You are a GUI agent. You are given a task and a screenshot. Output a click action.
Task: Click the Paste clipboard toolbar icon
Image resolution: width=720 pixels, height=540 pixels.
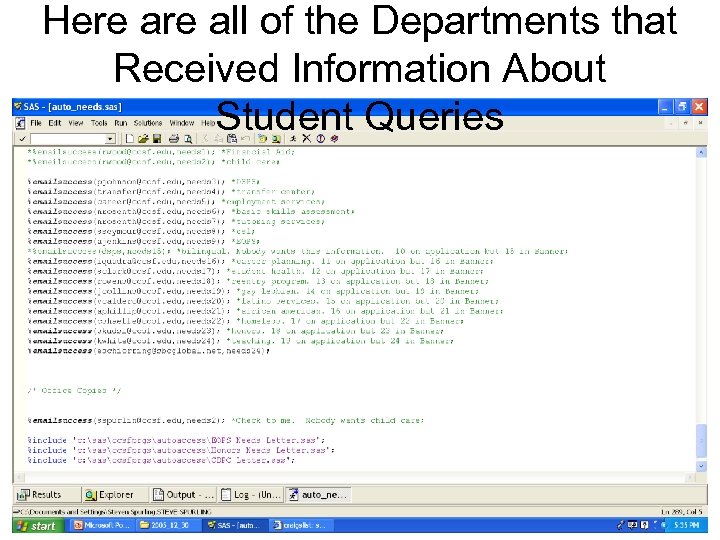pos(232,139)
